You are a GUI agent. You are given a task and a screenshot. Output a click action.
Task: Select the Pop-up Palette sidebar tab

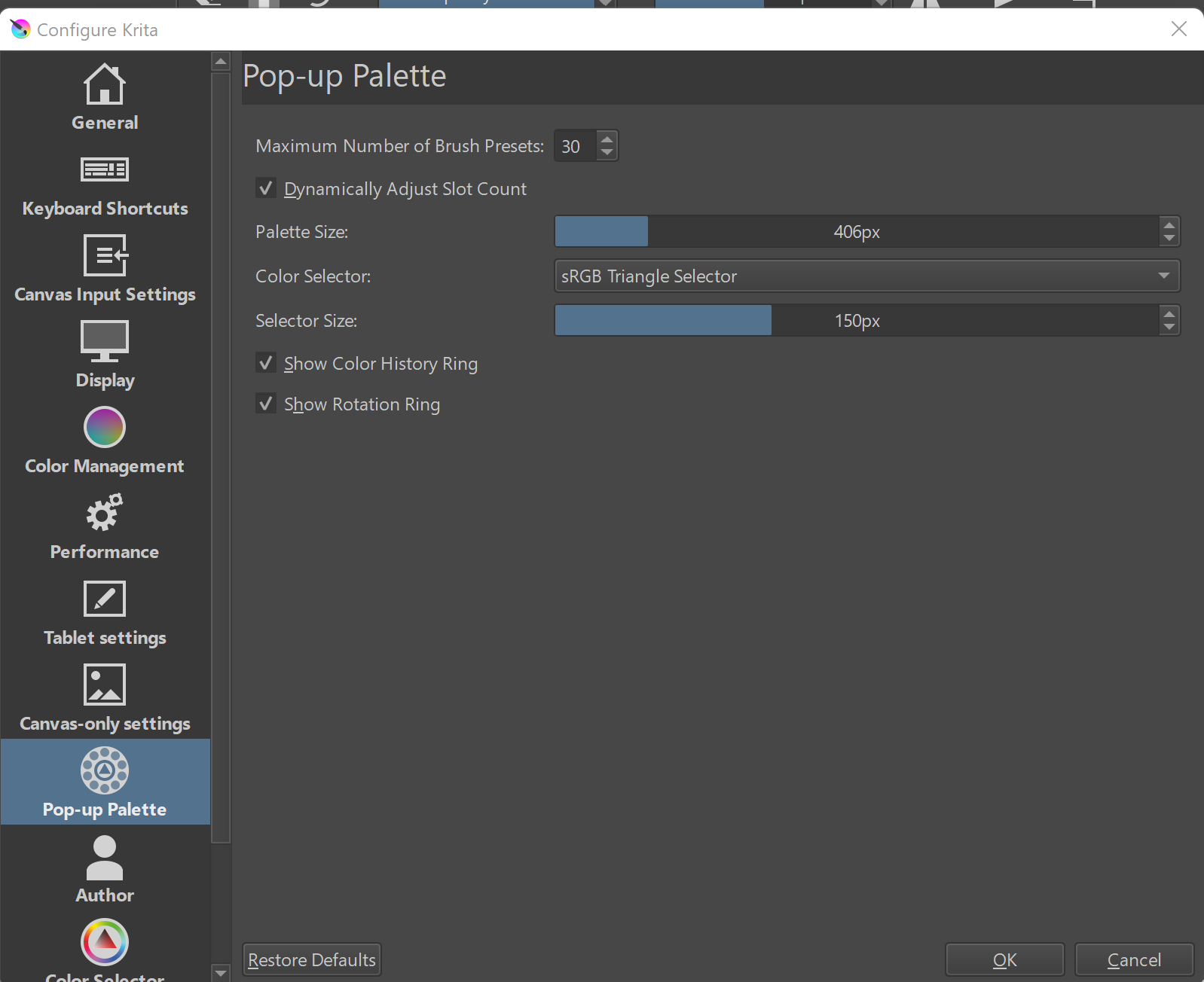[105, 782]
